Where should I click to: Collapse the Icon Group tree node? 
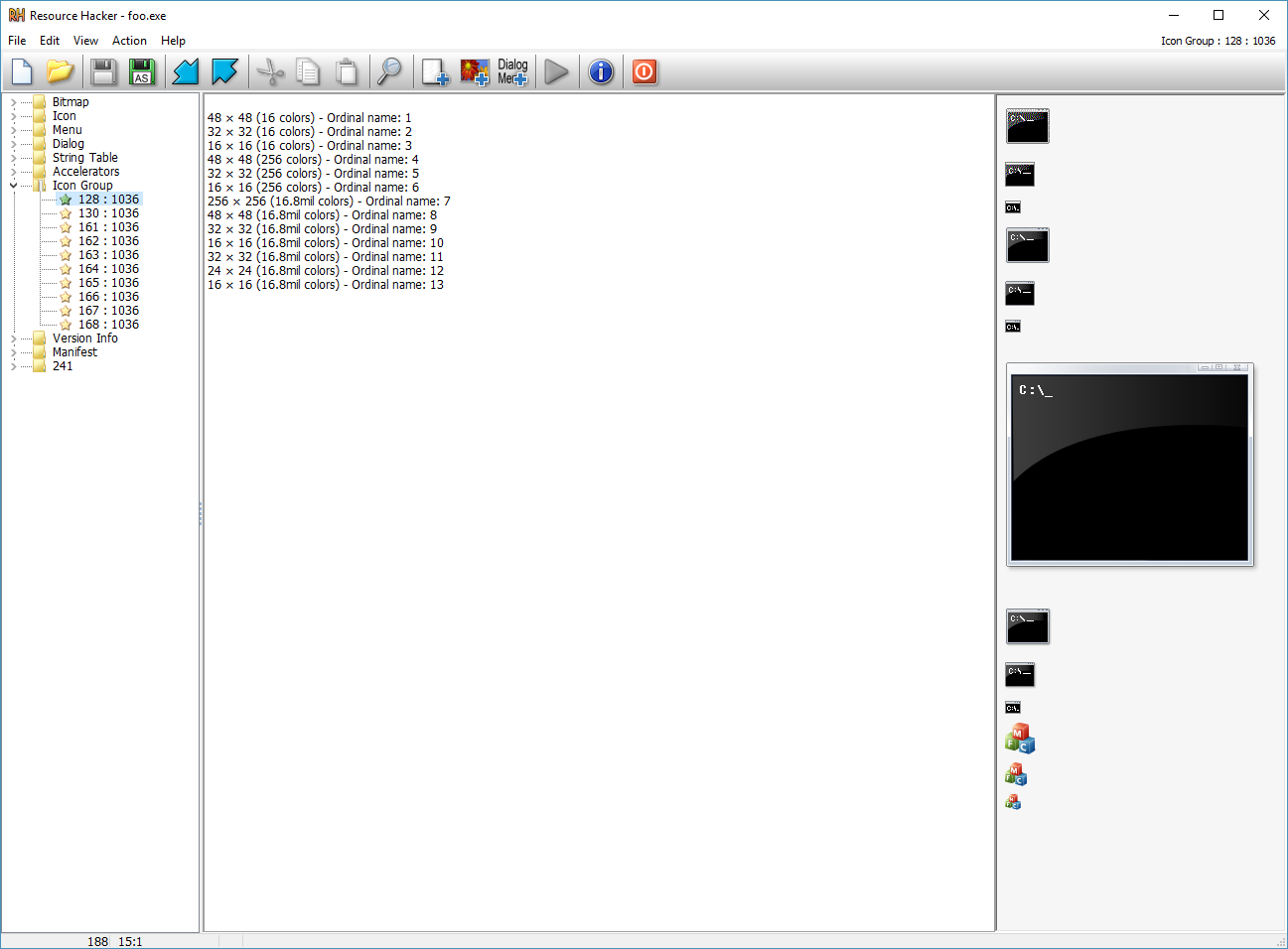(x=13, y=186)
